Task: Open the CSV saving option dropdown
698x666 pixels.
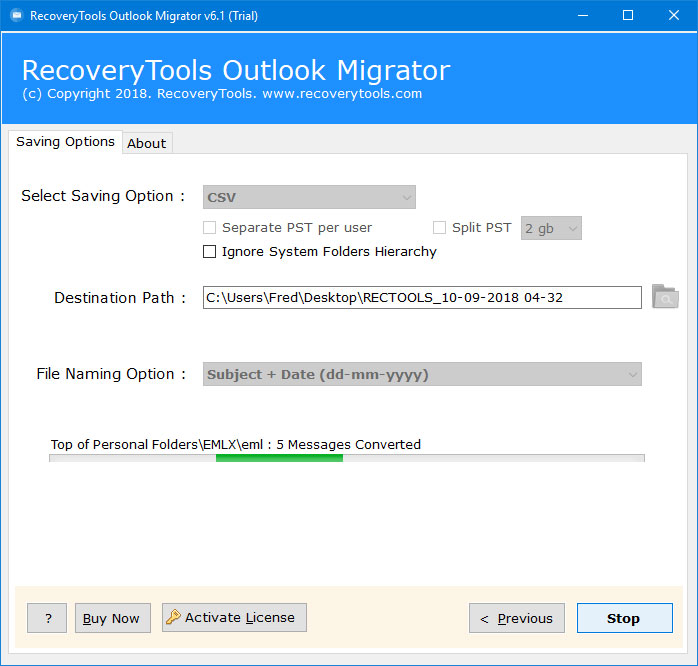Action: [x=309, y=197]
